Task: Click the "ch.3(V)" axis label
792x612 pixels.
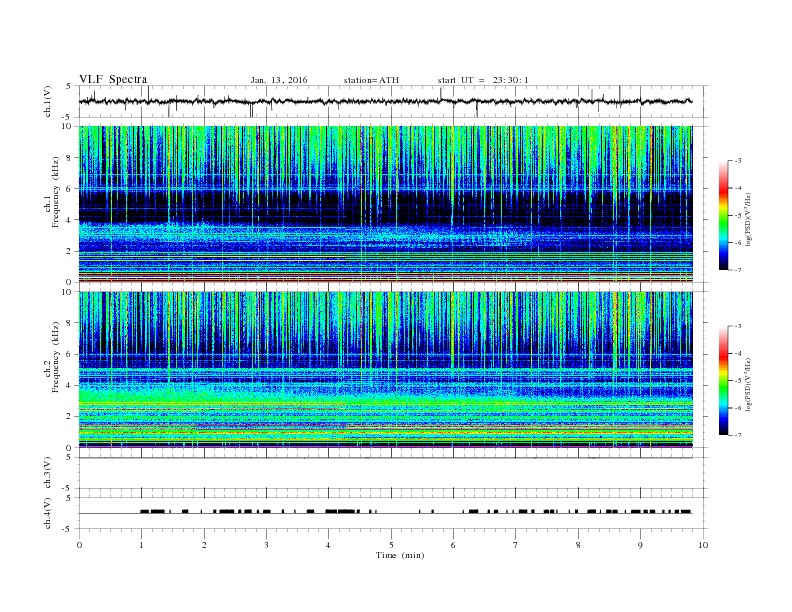Action: click(48, 473)
